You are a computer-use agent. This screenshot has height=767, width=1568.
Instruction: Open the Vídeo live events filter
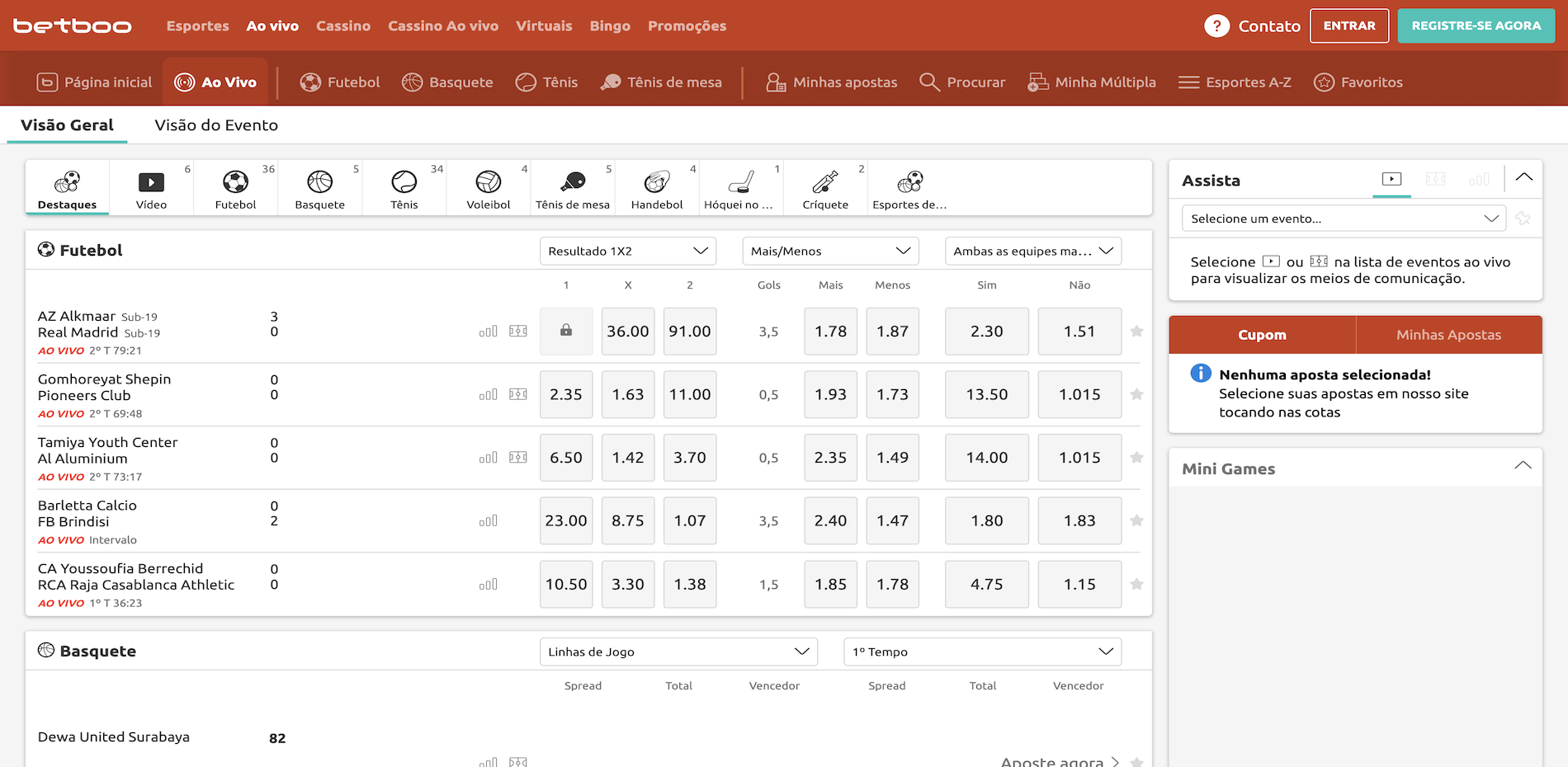pyautogui.click(x=151, y=188)
